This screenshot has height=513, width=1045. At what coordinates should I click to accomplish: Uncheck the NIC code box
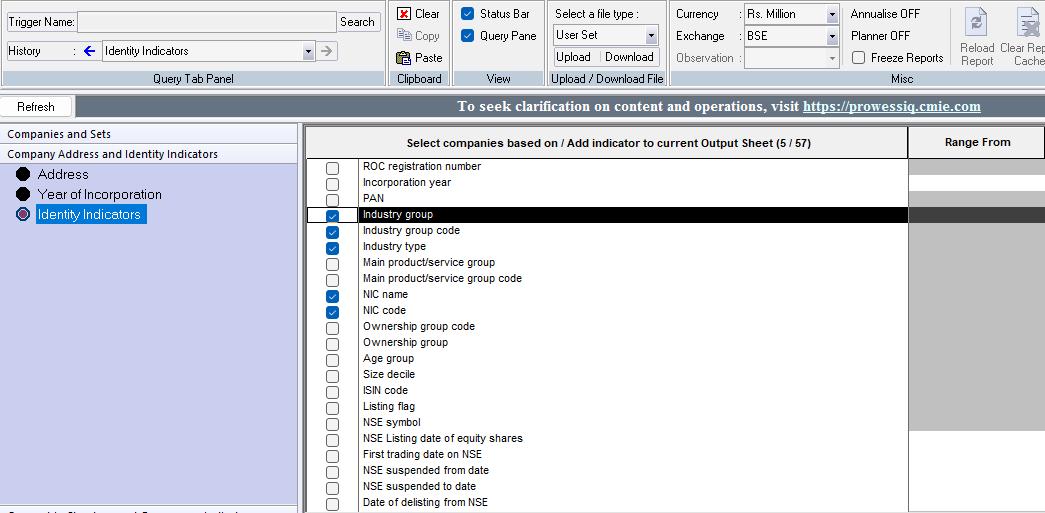(333, 312)
